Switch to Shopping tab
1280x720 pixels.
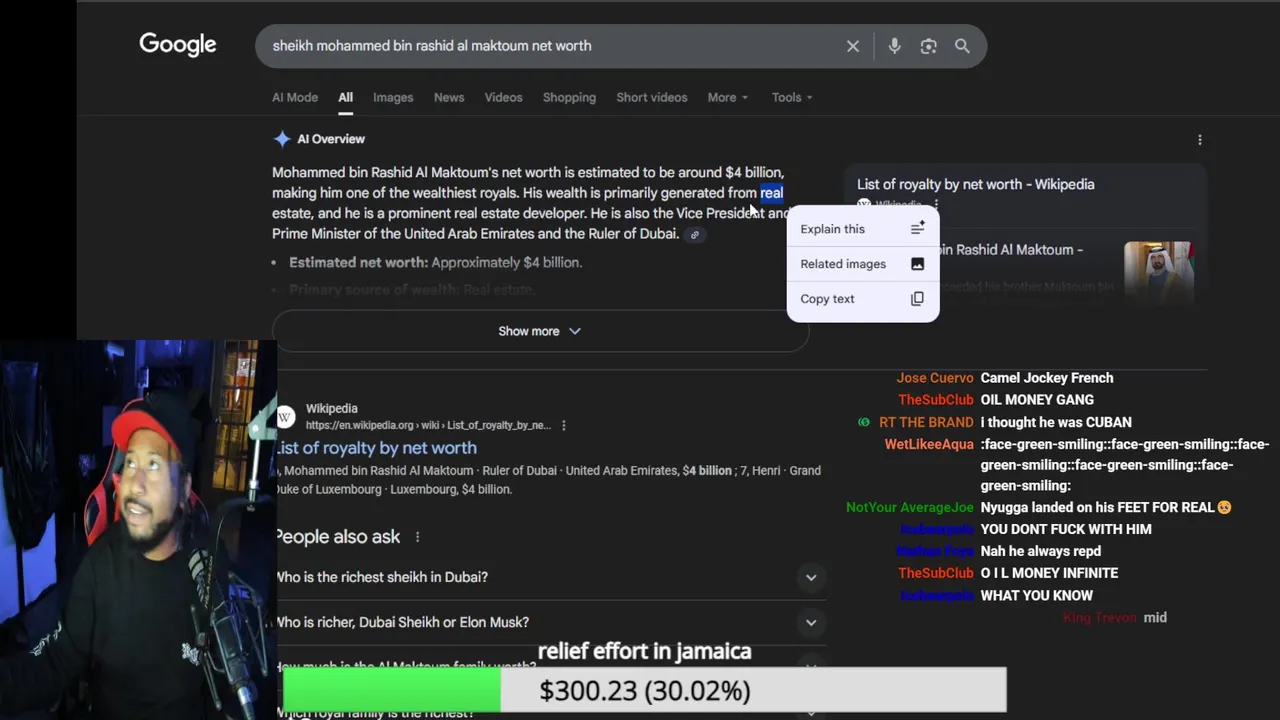point(569,97)
